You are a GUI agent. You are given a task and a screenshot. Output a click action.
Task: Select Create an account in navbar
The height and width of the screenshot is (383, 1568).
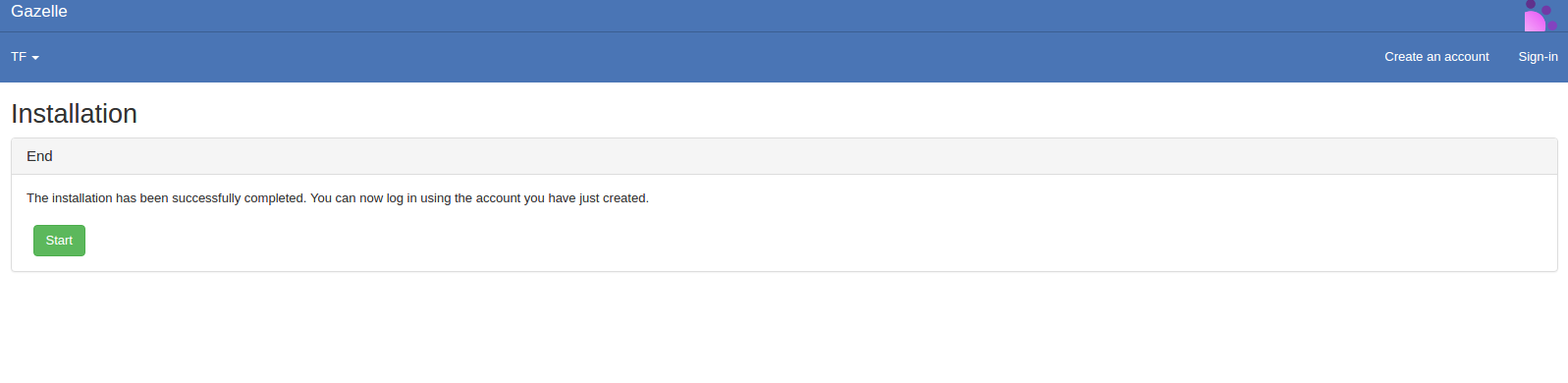(x=1436, y=57)
